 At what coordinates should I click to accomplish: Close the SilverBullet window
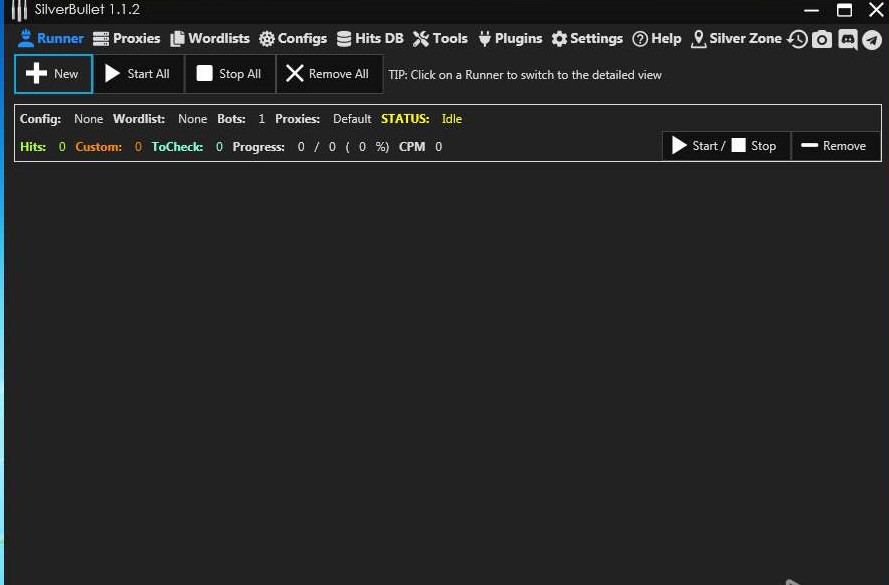coord(876,10)
